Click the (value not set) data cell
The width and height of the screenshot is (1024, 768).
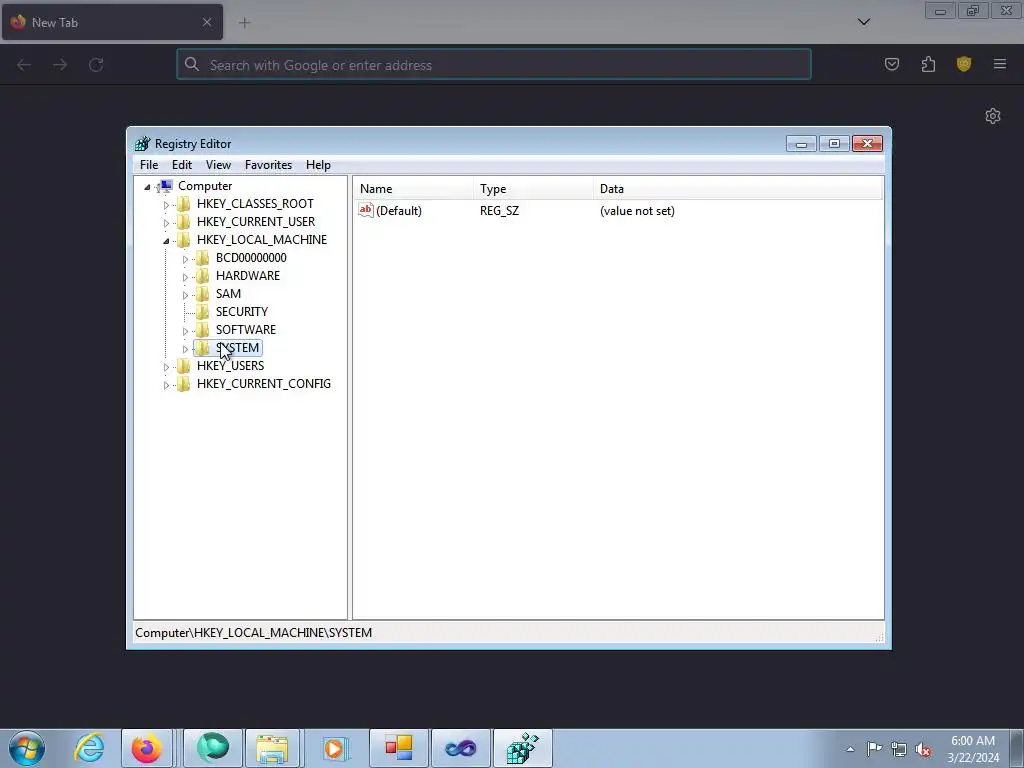637,211
